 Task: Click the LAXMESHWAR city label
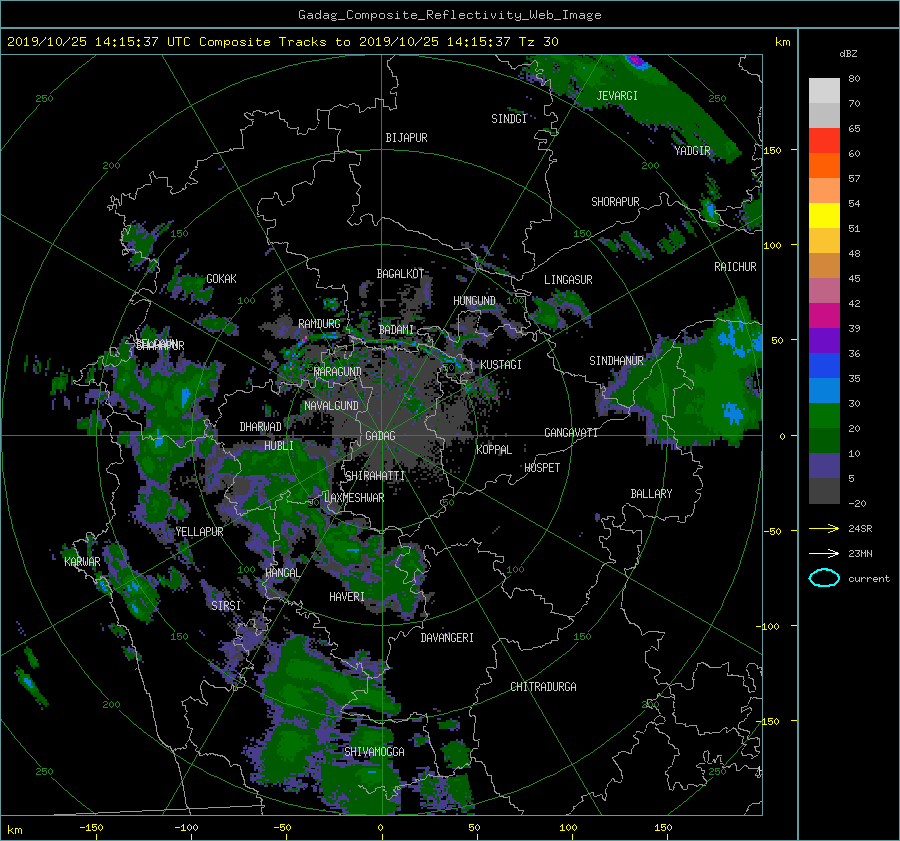354,498
